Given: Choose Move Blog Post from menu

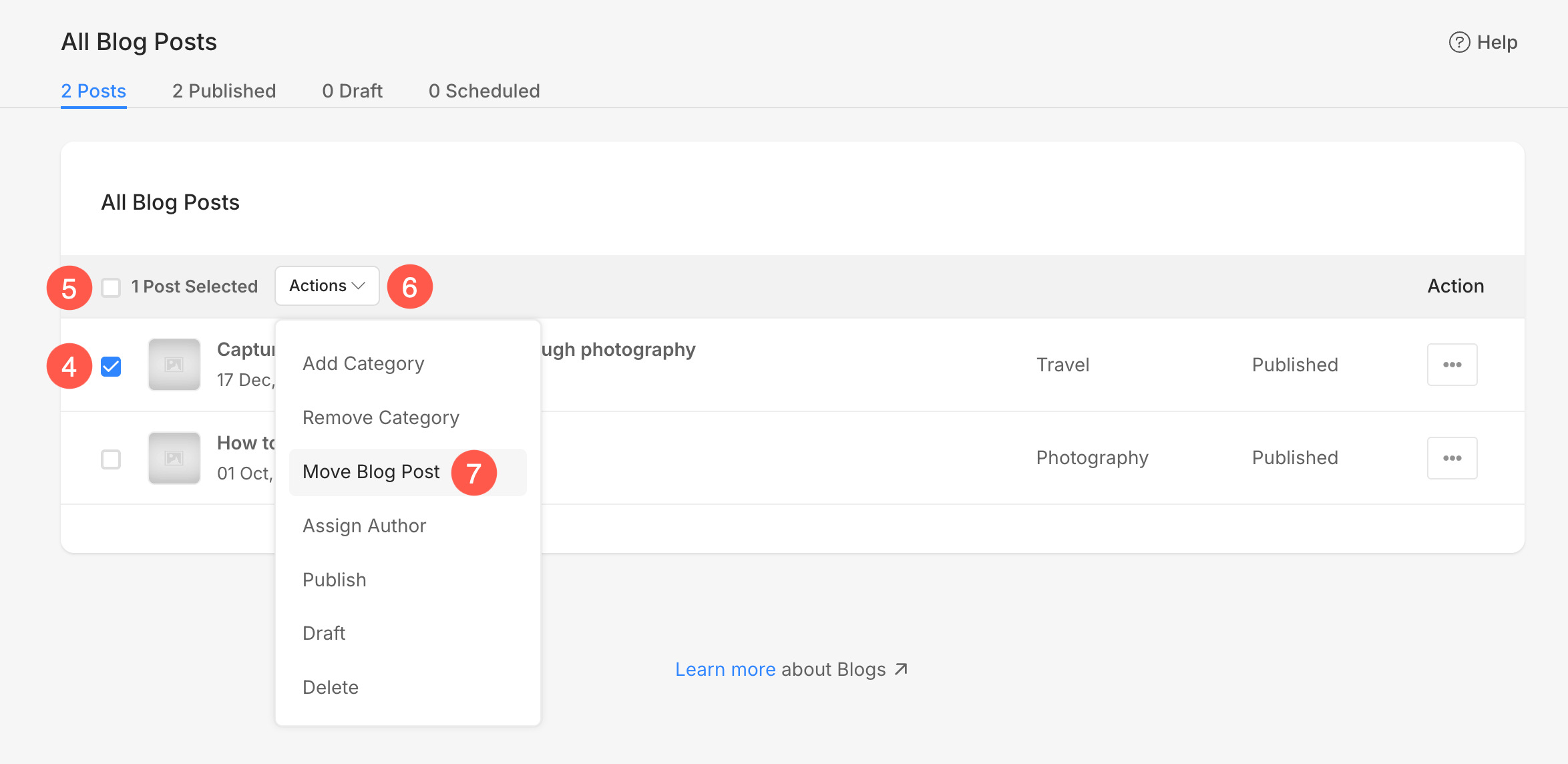Looking at the screenshot, I should click(371, 471).
